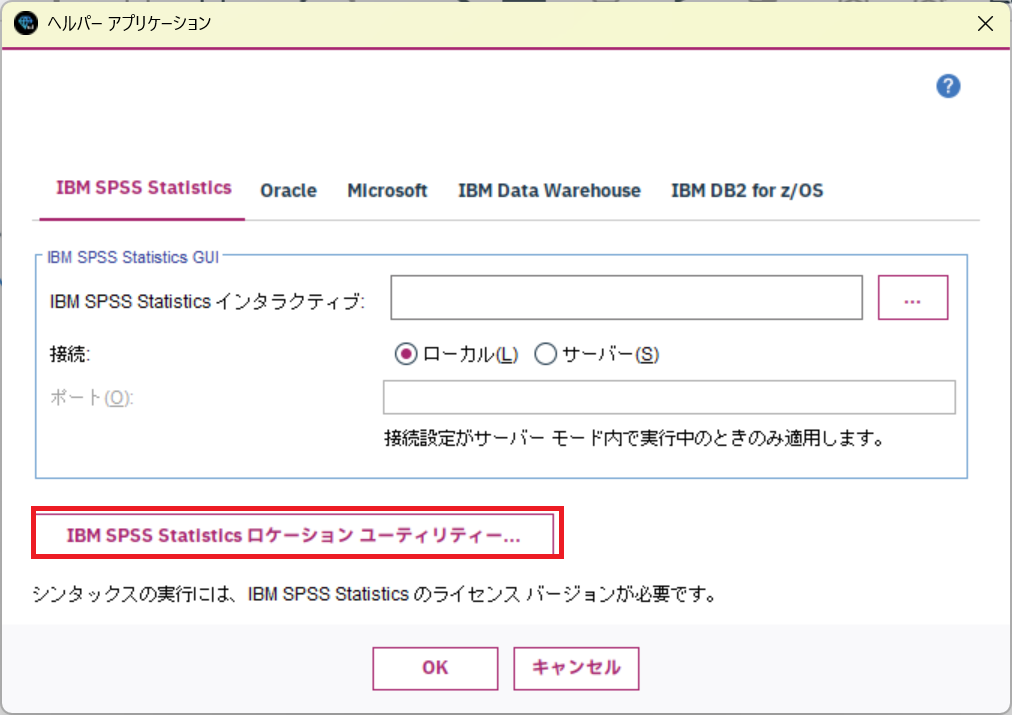Go to the IBM DB2 for z/OS tab
This screenshot has height=715, width=1012.
pos(747,191)
